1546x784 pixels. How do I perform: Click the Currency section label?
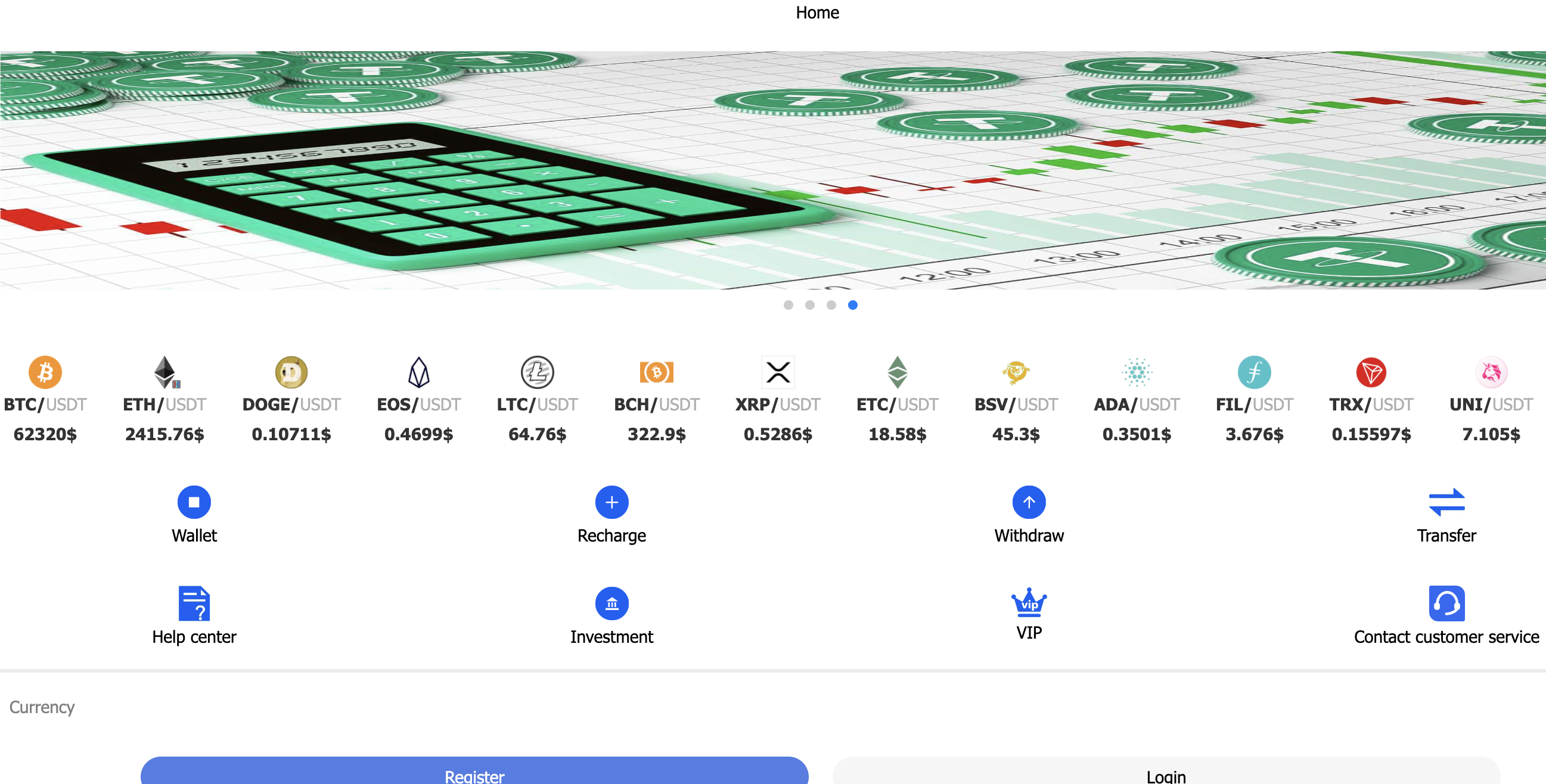tap(42, 707)
